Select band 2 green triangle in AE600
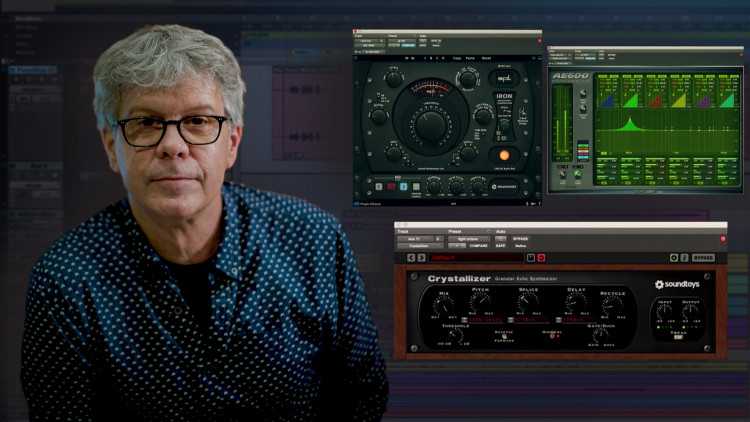The width and height of the screenshot is (750, 422). point(631,100)
